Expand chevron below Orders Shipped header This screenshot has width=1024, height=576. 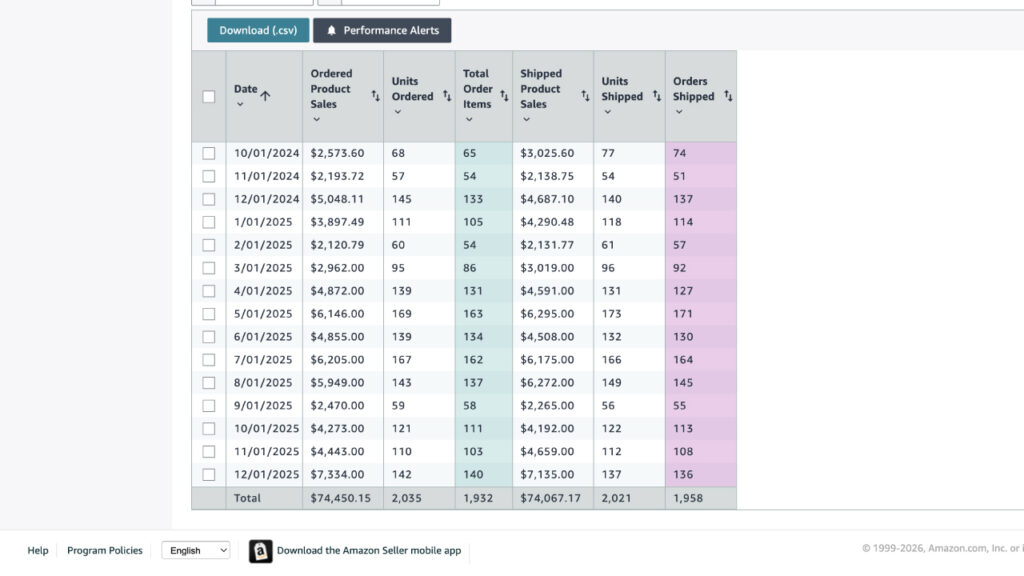click(679, 112)
